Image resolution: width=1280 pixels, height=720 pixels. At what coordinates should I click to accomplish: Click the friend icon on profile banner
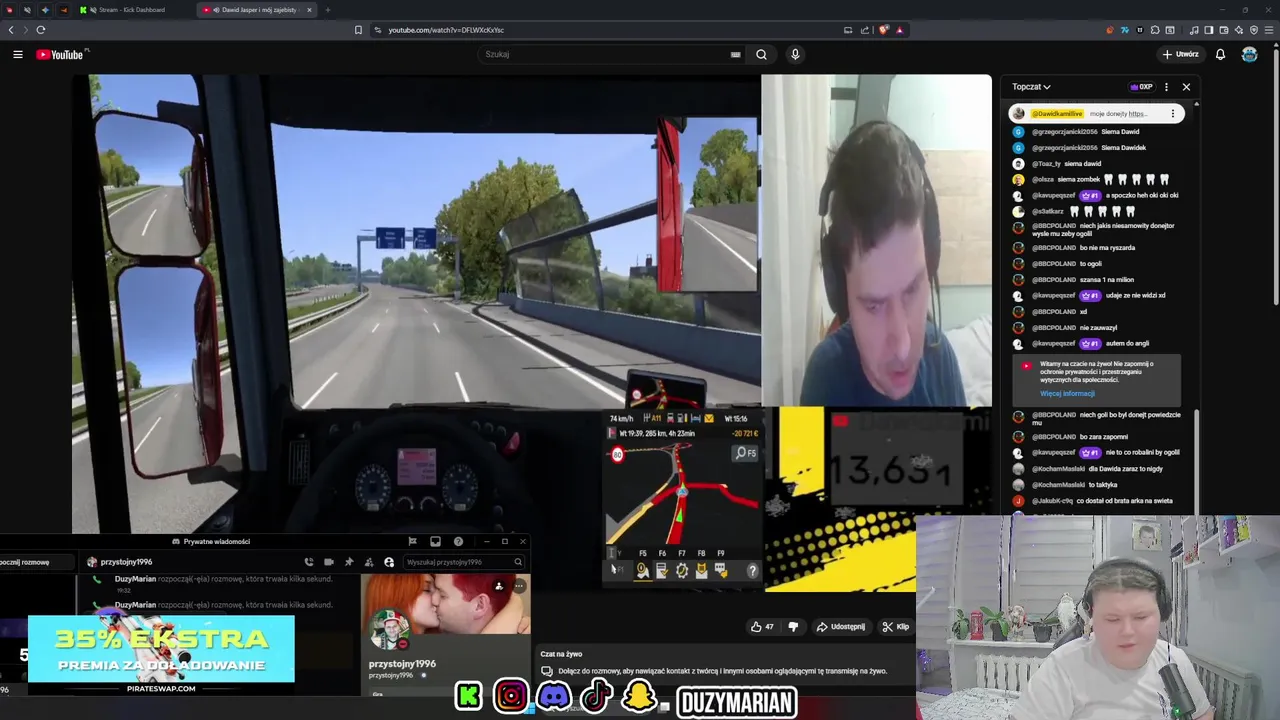(499, 587)
